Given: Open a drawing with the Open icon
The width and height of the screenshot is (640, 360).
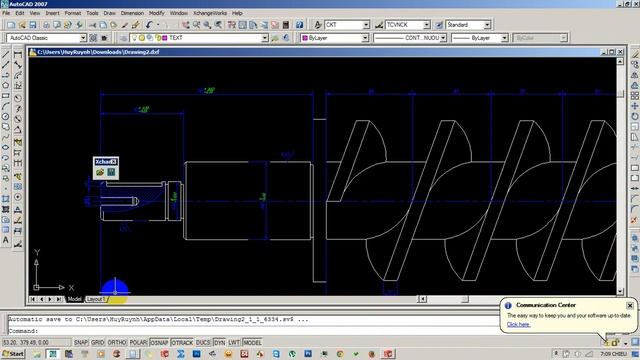Looking at the screenshot, I should coord(22,25).
